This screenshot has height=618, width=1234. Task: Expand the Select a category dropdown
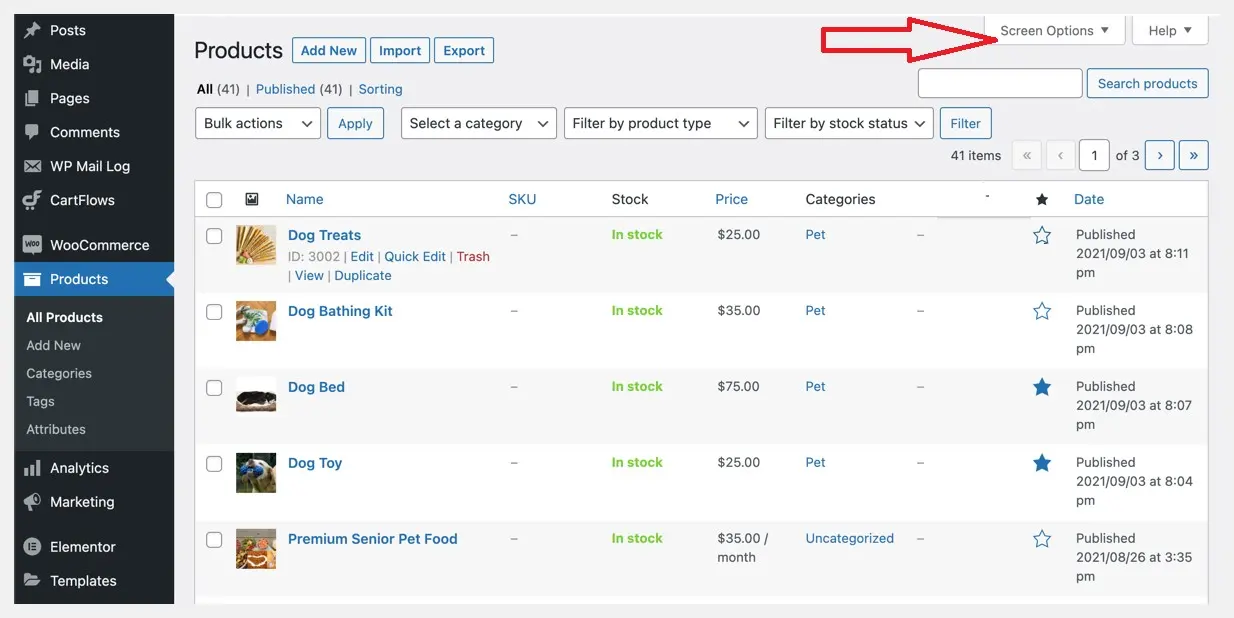point(478,123)
